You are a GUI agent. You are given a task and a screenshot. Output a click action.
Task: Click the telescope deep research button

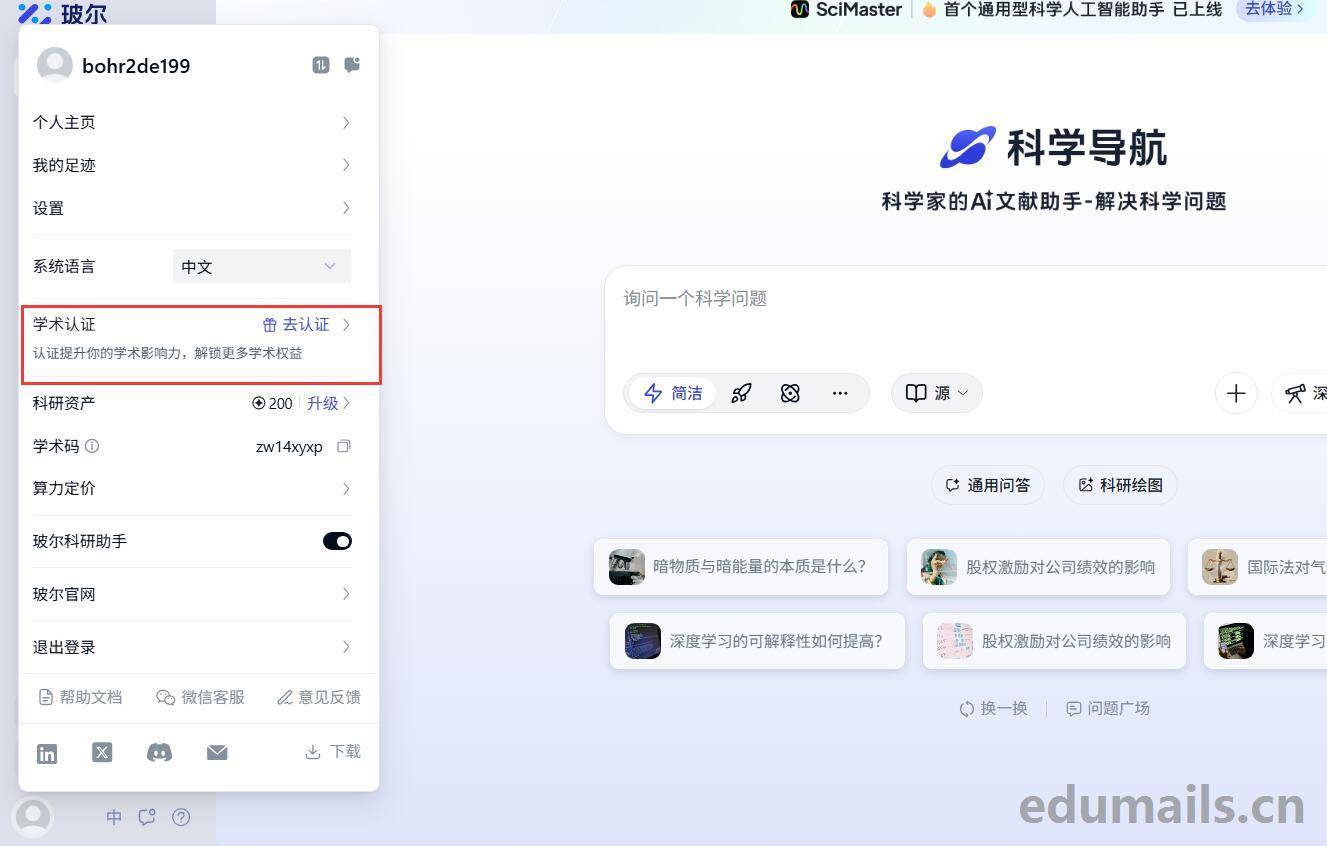tap(1300, 393)
